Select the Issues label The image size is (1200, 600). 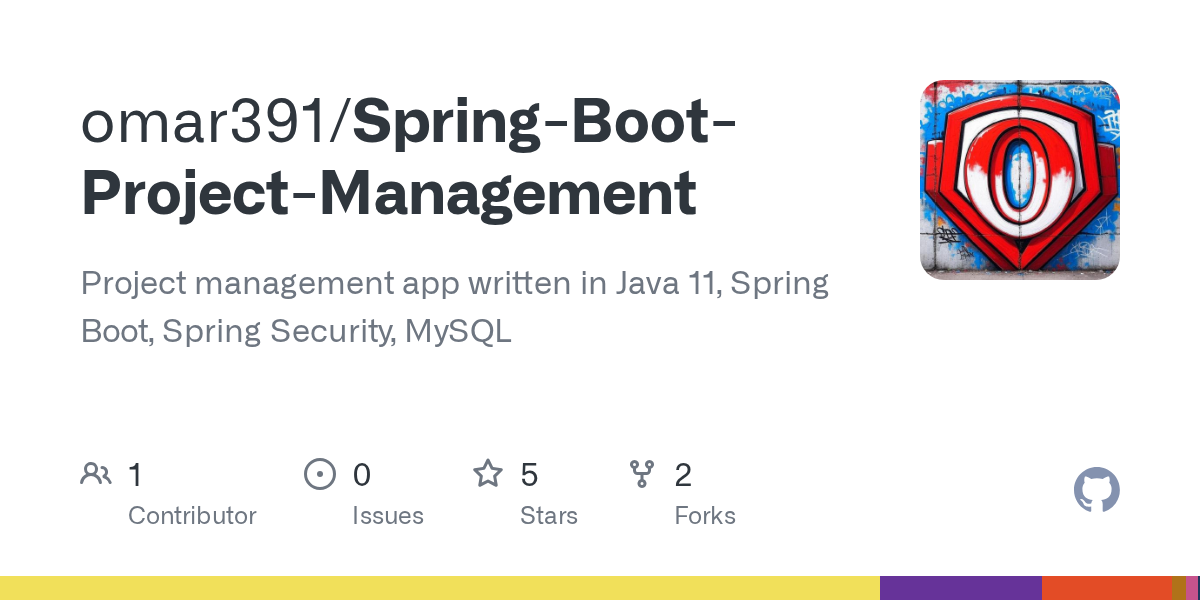tap(388, 516)
